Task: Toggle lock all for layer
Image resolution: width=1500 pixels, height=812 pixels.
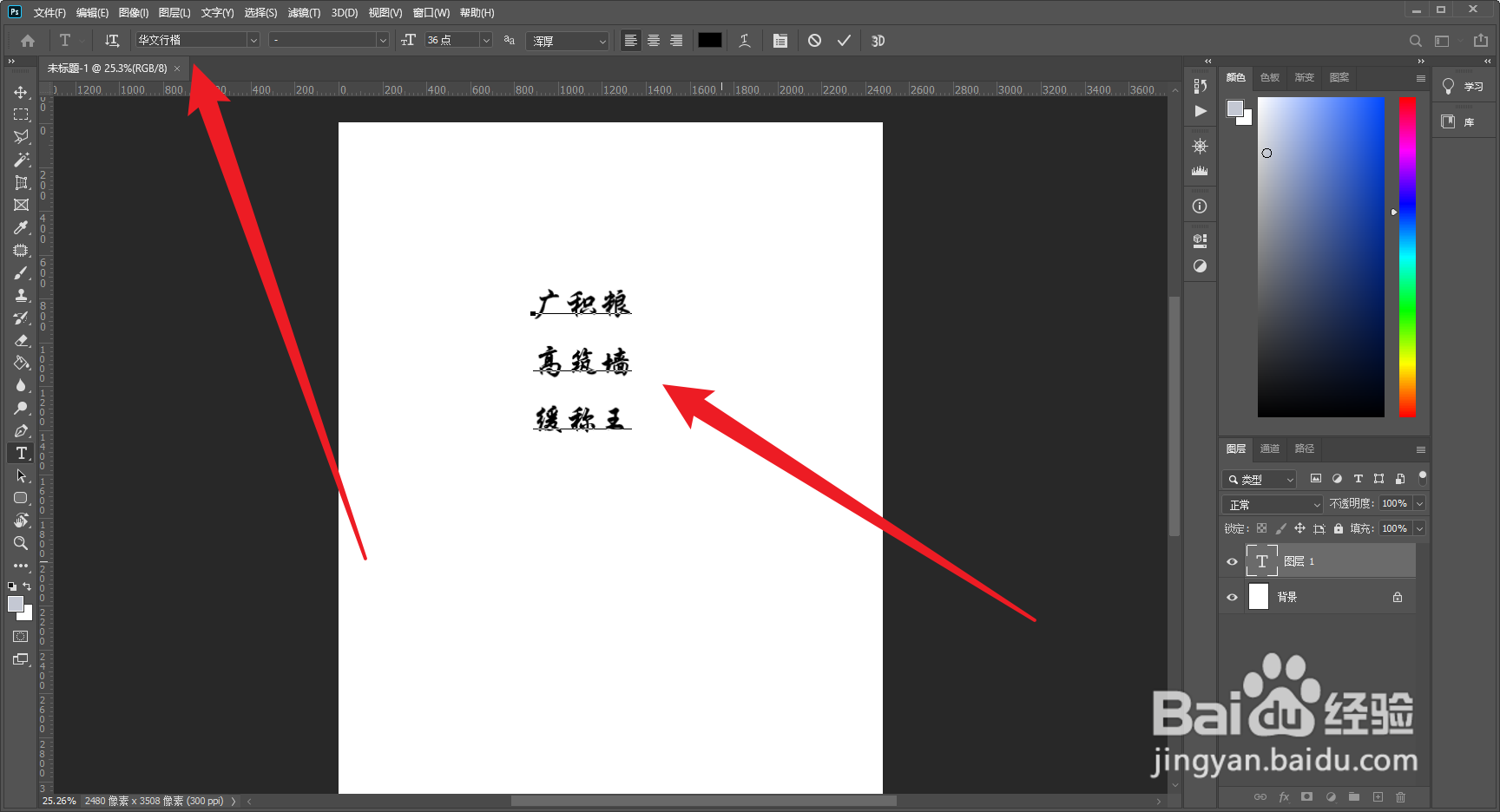Action: pyautogui.click(x=1338, y=528)
